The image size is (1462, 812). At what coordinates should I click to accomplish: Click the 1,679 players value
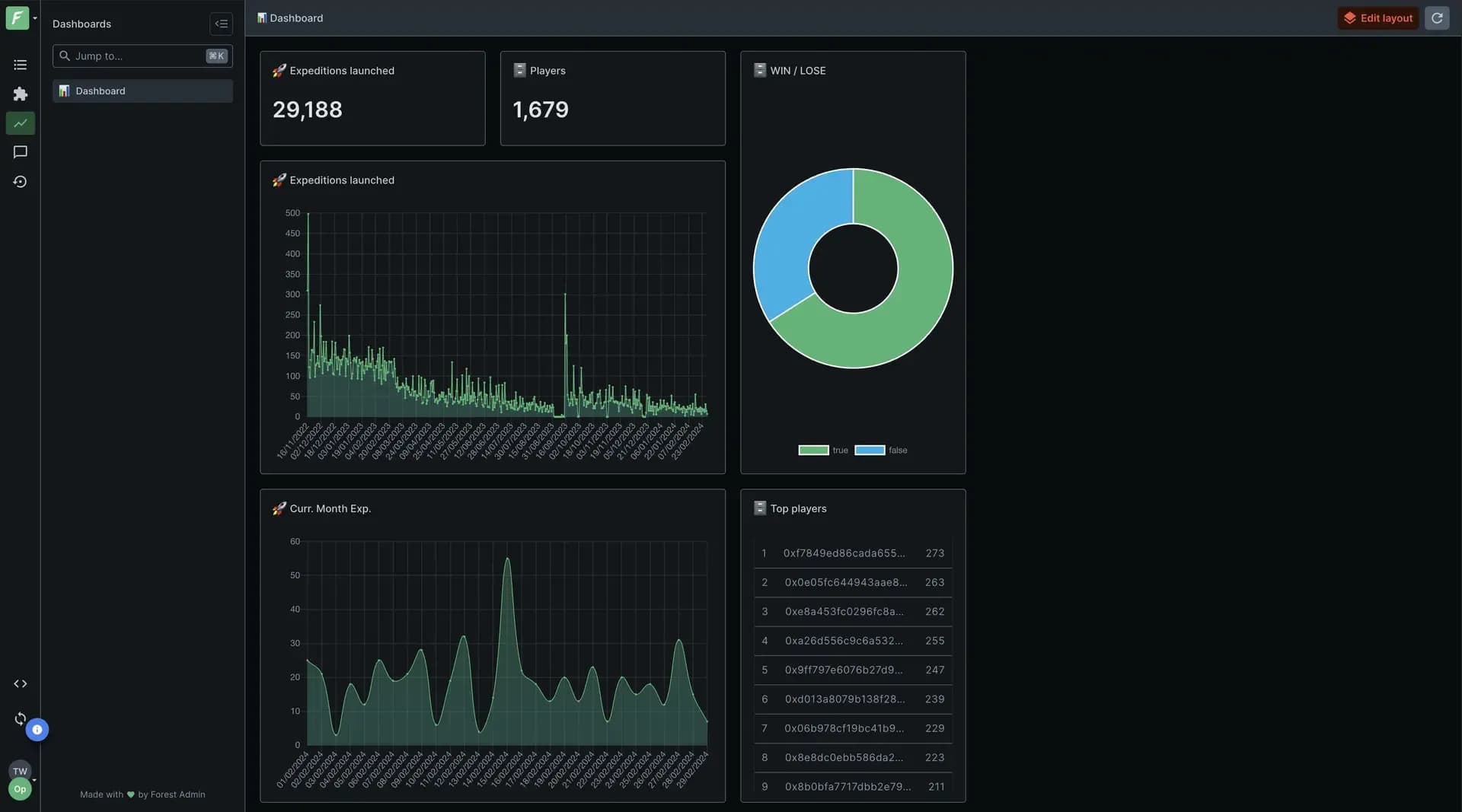[541, 110]
